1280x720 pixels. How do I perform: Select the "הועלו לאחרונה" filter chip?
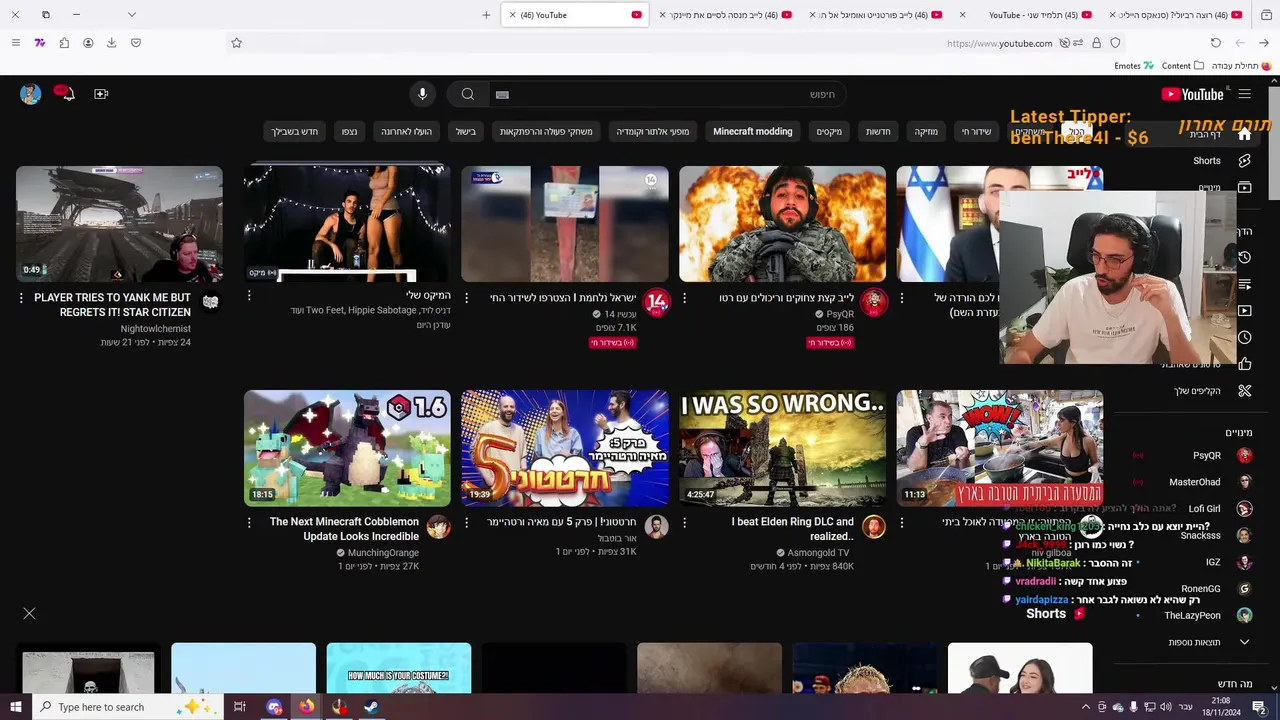pos(406,131)
